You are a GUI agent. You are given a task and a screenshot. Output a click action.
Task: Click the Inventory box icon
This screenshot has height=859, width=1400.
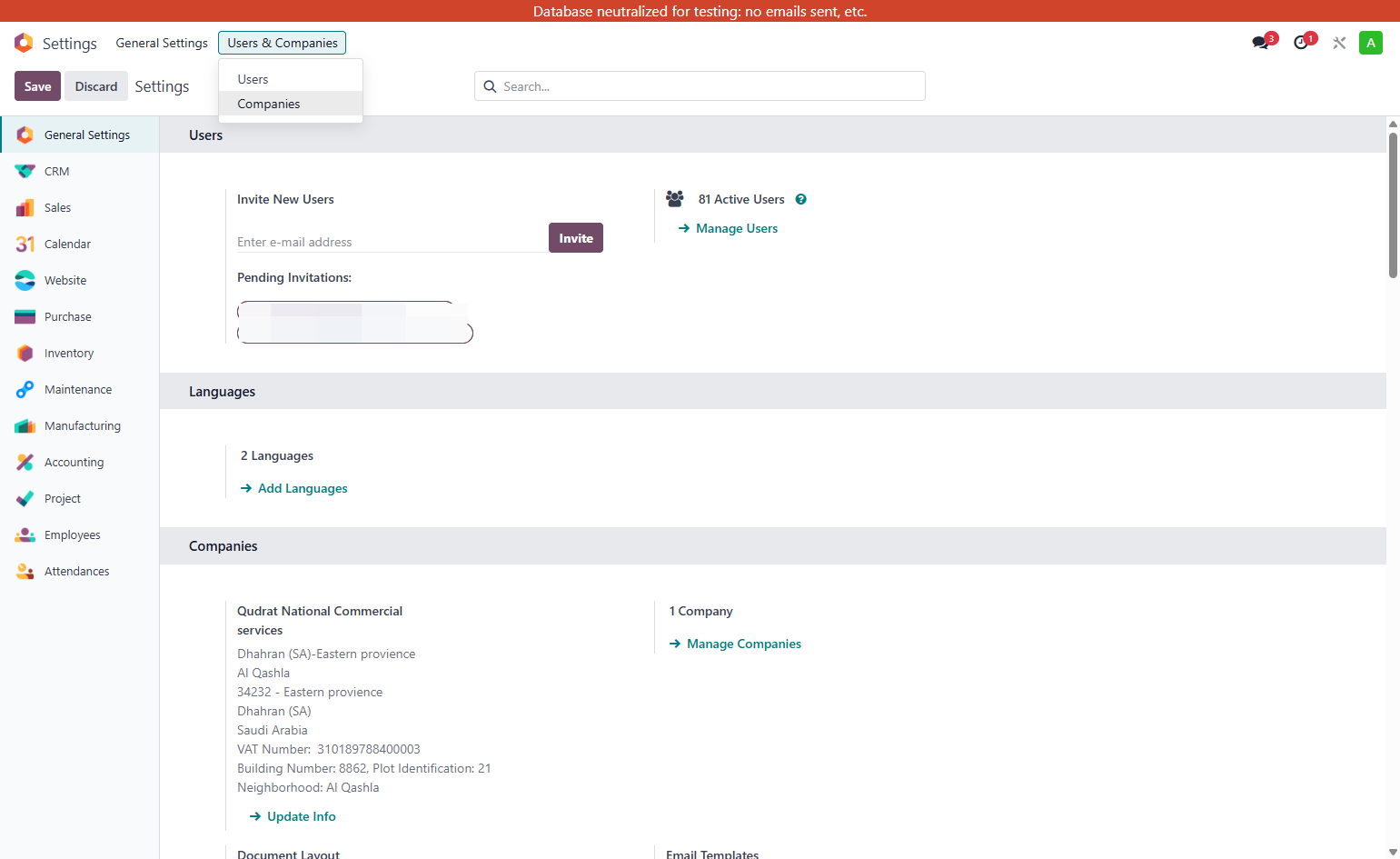[25, 353]
